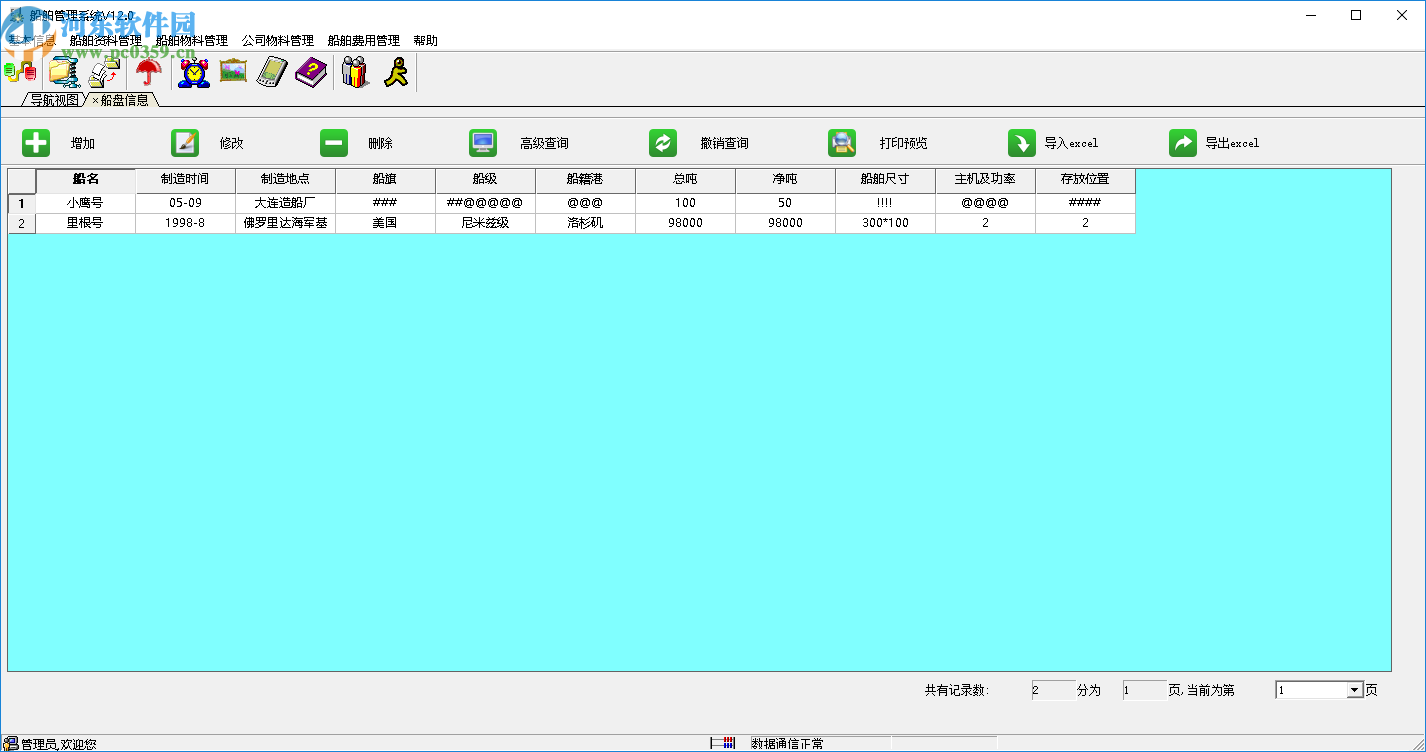Screen dimensions: 1426x752
Task: Click the compressed folder toolbar icon
Action: click(x=64, y=72)
